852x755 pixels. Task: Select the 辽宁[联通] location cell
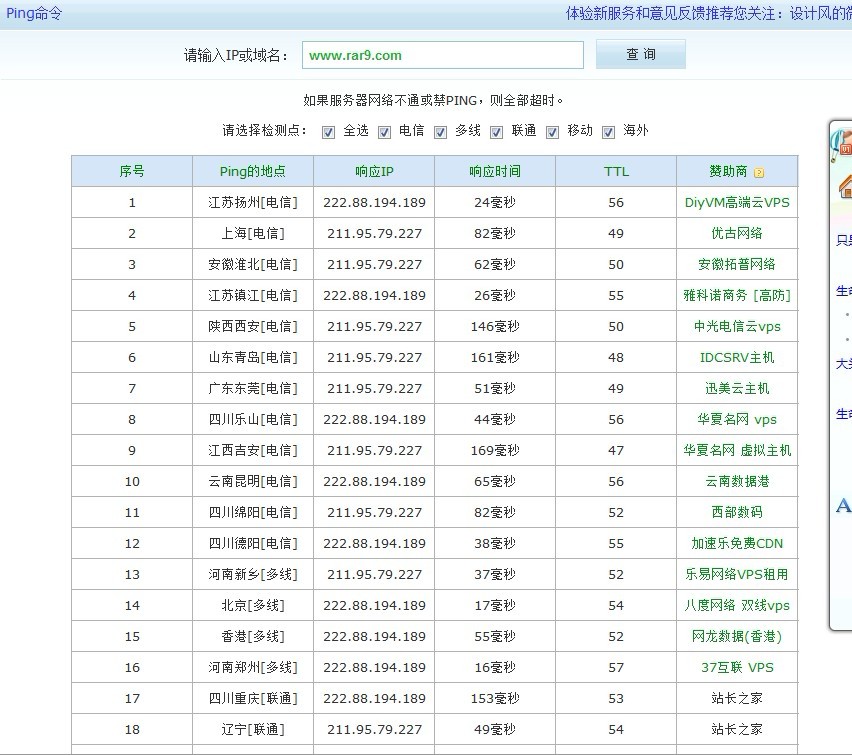coord(253,729)
